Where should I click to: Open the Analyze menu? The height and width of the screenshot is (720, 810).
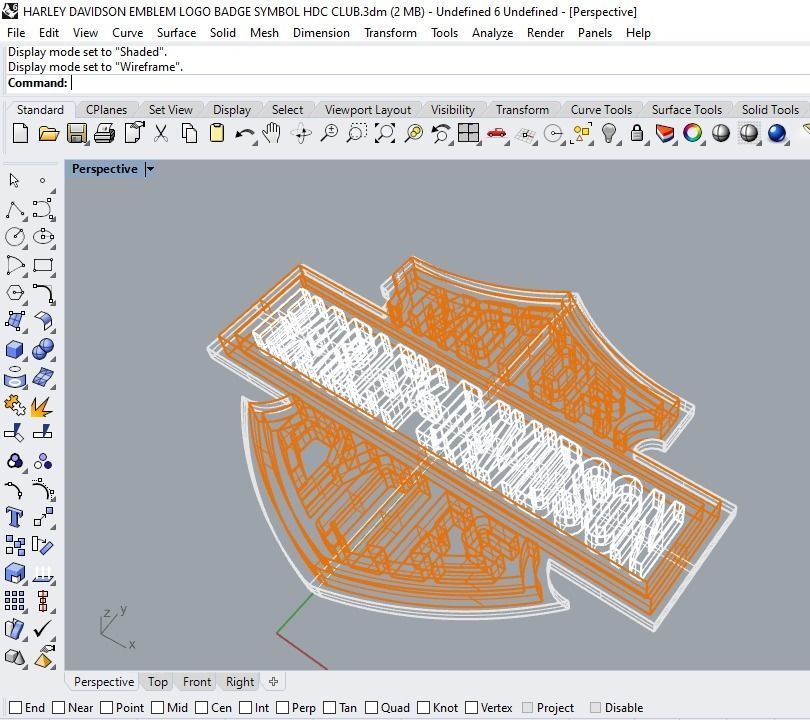coord(492,33)
